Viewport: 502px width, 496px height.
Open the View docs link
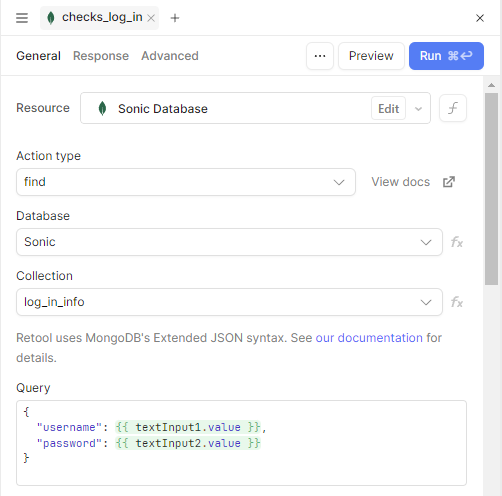(x=401, y=182)
